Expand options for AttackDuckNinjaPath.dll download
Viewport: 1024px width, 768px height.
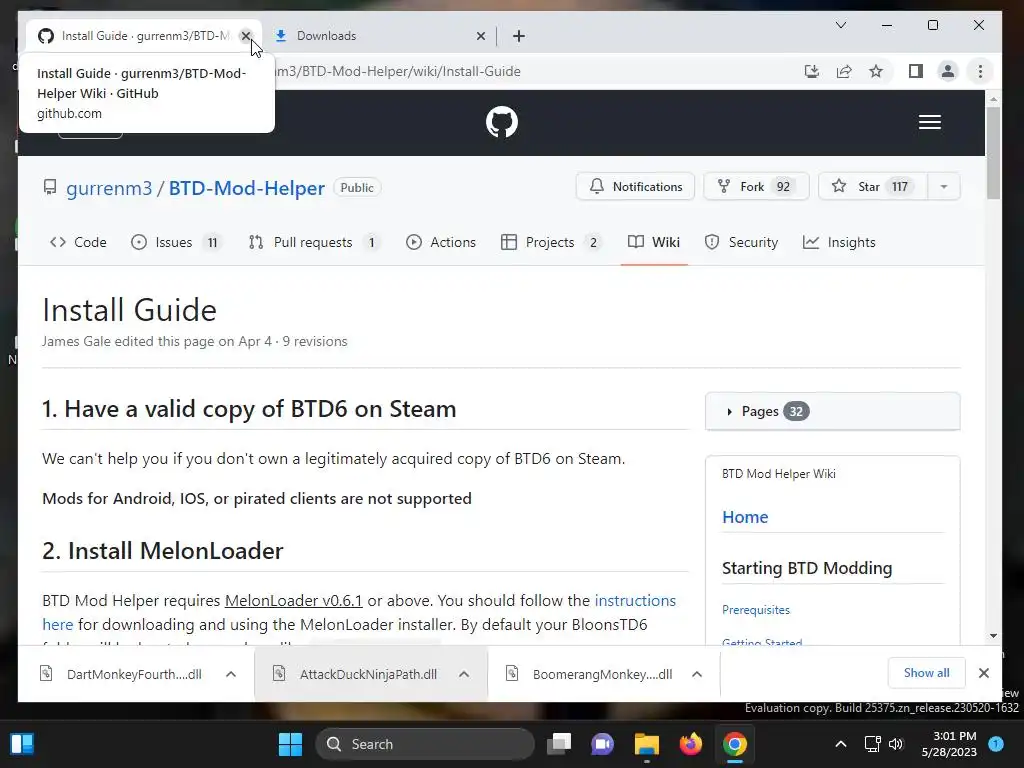[x=464, y=674]
